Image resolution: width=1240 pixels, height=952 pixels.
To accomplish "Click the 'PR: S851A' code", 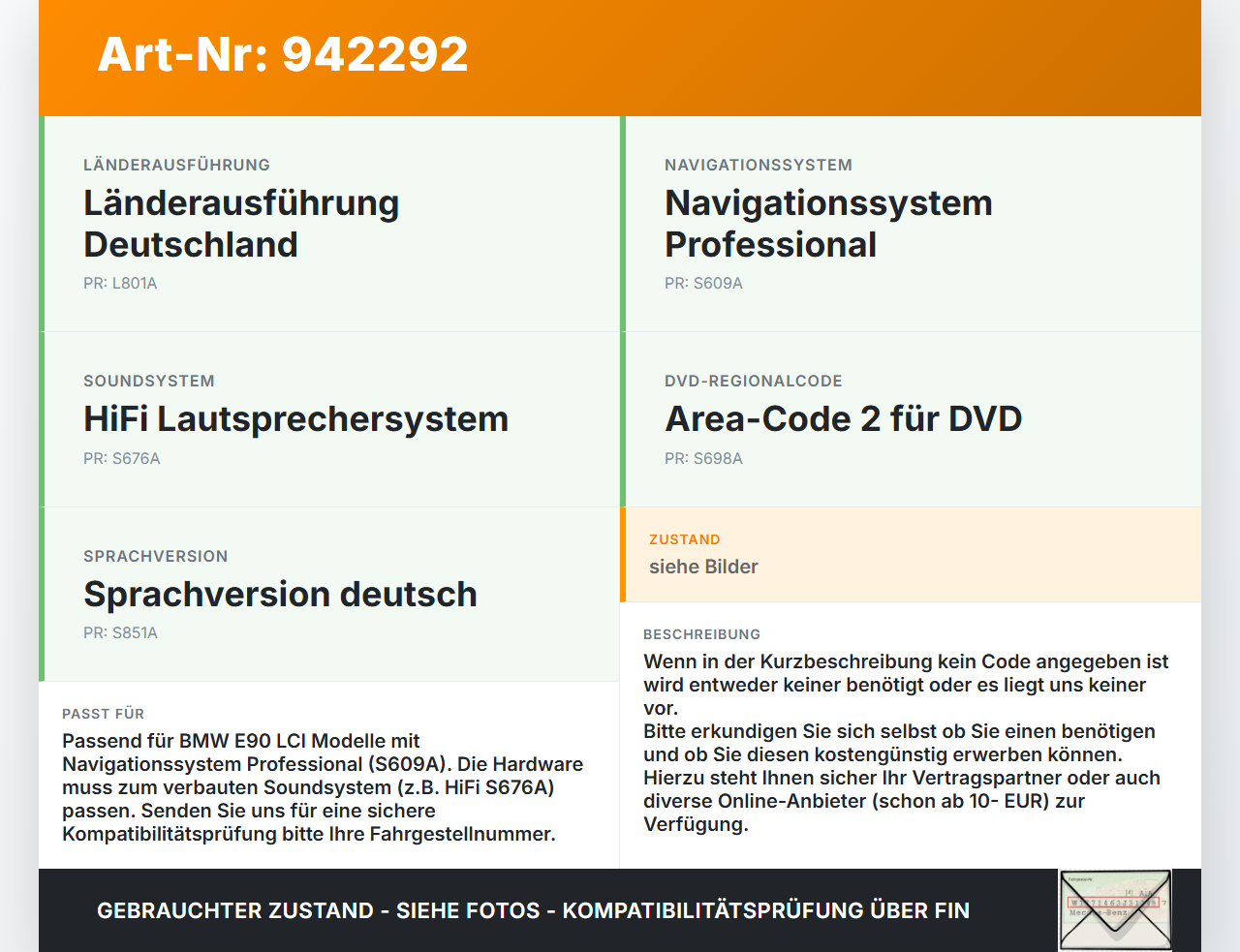I will [x=120, y=633].
